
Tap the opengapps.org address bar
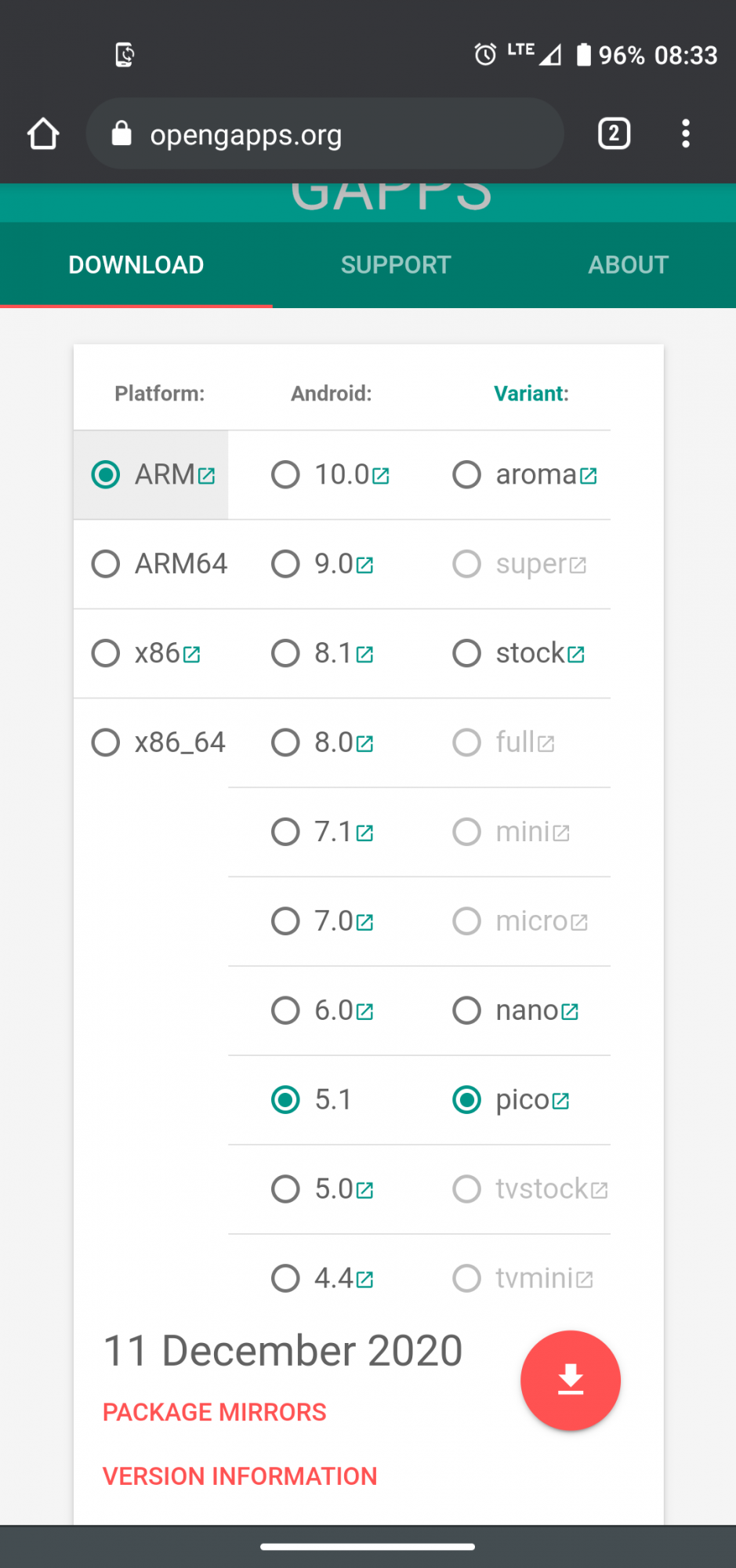point(329,134)
